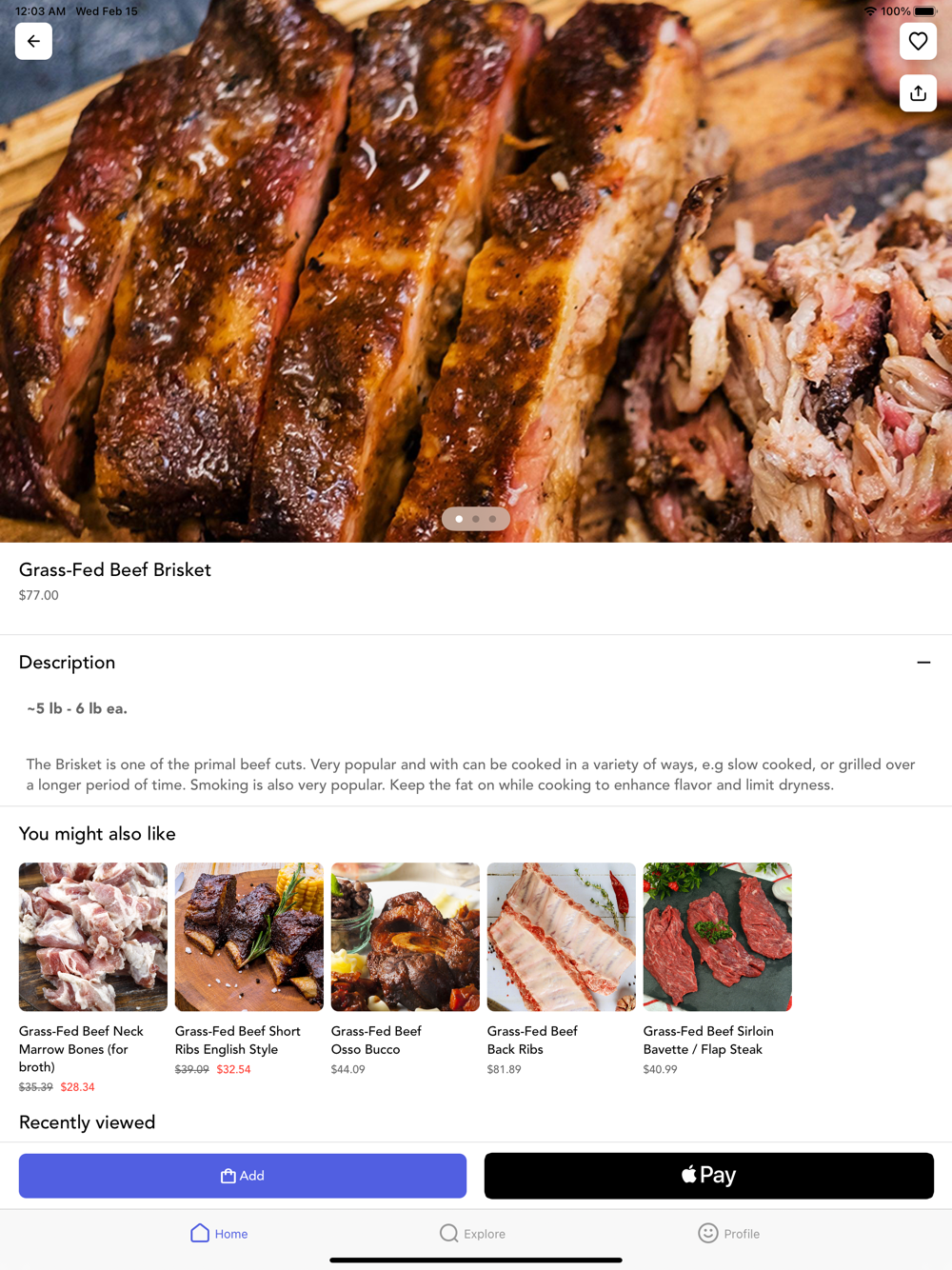Image resolution: width=952 pixels, height=1270 pixels.
Task: View the Grass-Fed Beef Osso Bucco photo
Action: (406, 937)
